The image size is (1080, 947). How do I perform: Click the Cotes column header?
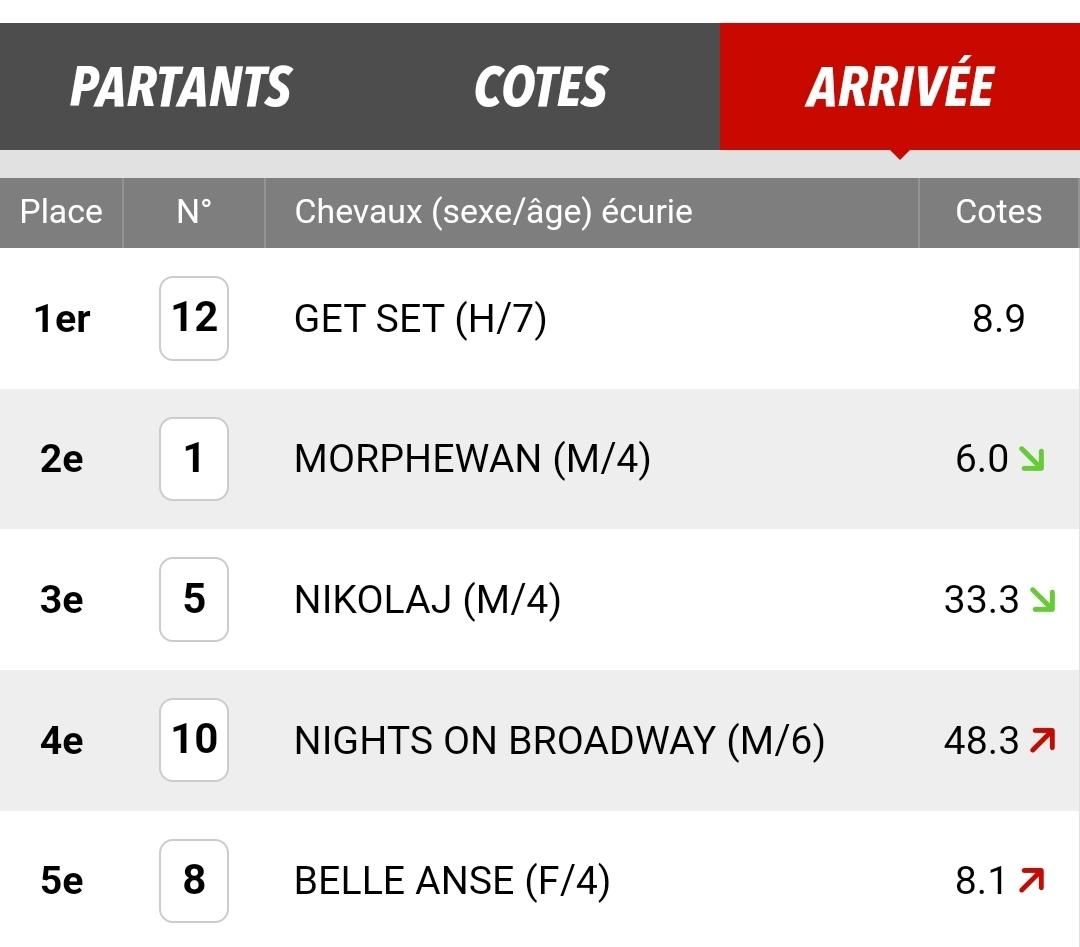(x=999, y=212)
